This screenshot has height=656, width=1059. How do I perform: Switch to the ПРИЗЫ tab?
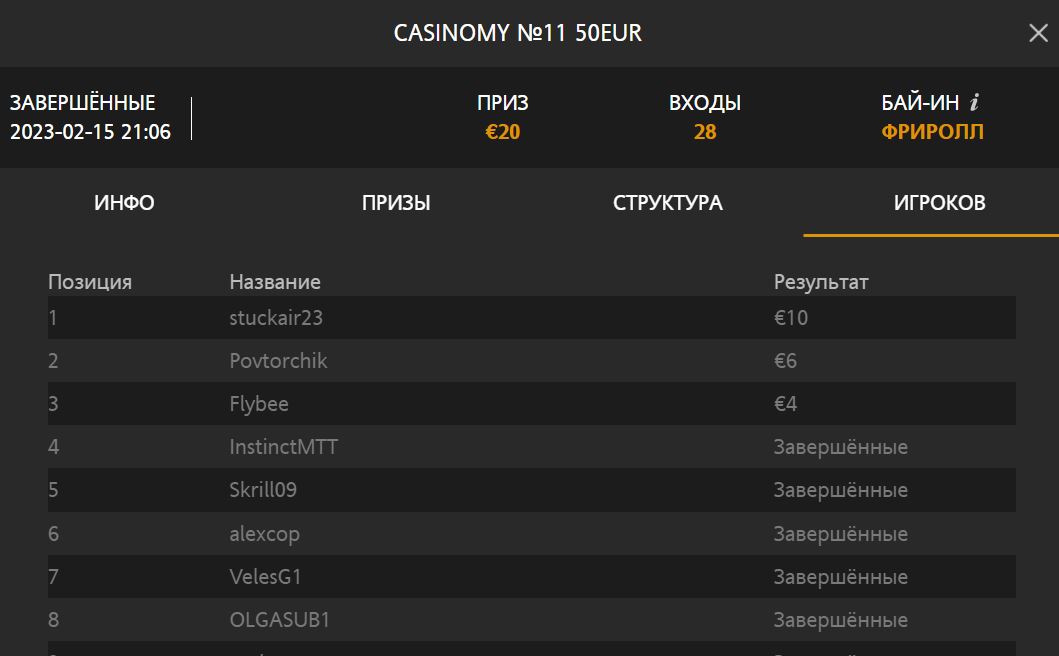point(396,203)
